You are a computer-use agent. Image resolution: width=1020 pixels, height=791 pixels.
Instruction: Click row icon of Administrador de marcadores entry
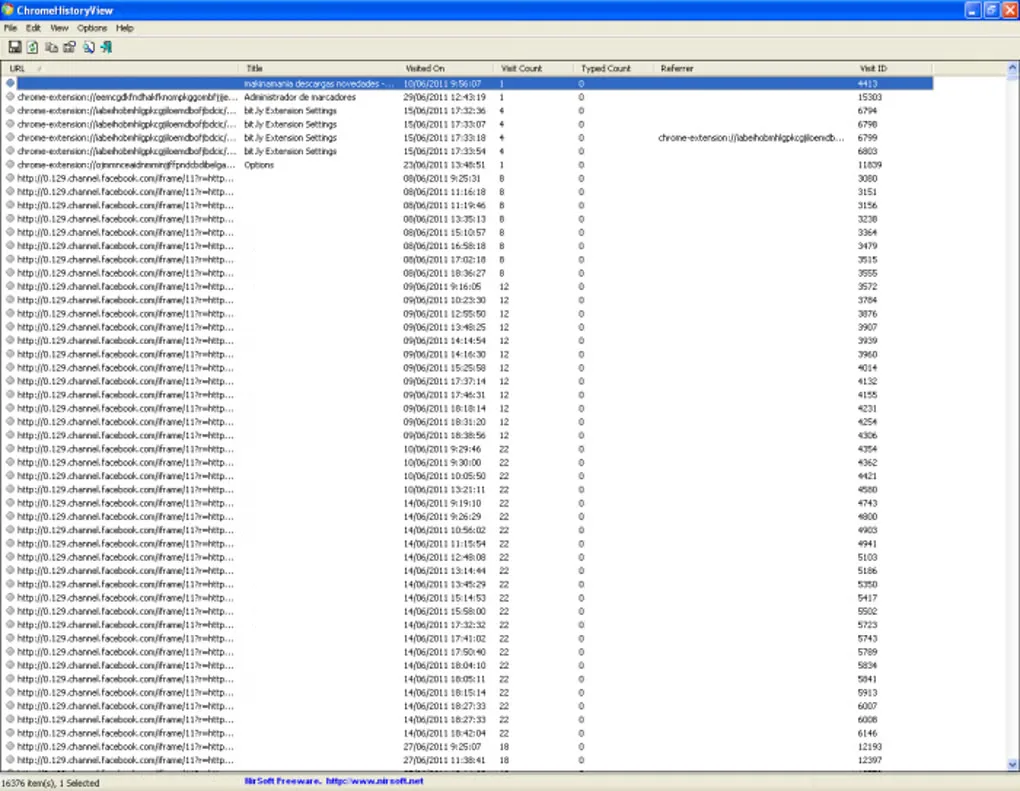pos(10,96)
